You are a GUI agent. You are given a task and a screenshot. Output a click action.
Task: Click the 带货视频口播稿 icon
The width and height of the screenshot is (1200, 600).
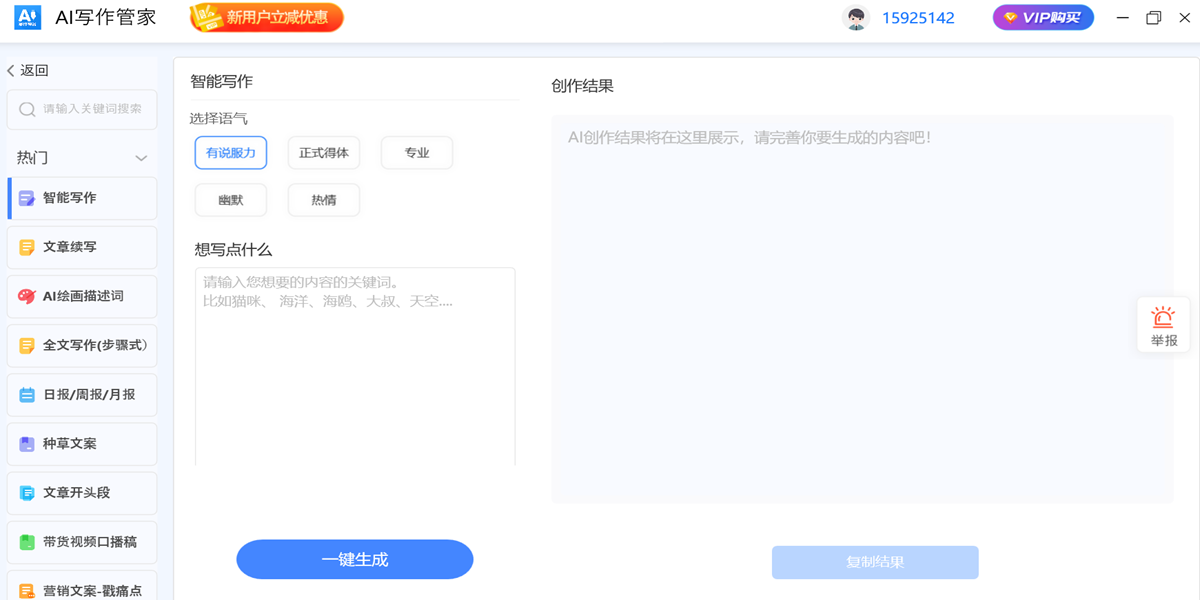[x=25, y=542]
